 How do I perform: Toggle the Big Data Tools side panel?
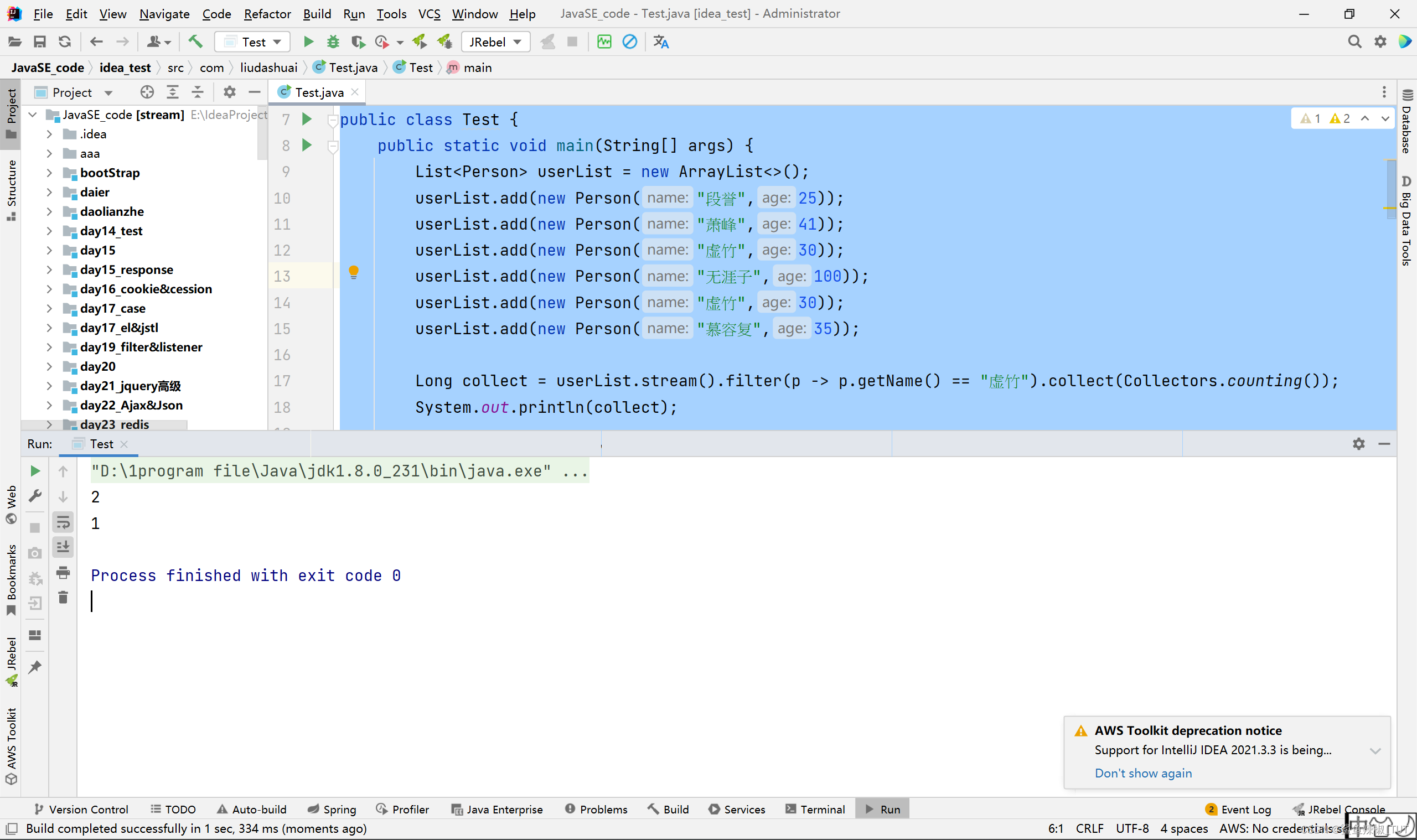[1407, 221]
